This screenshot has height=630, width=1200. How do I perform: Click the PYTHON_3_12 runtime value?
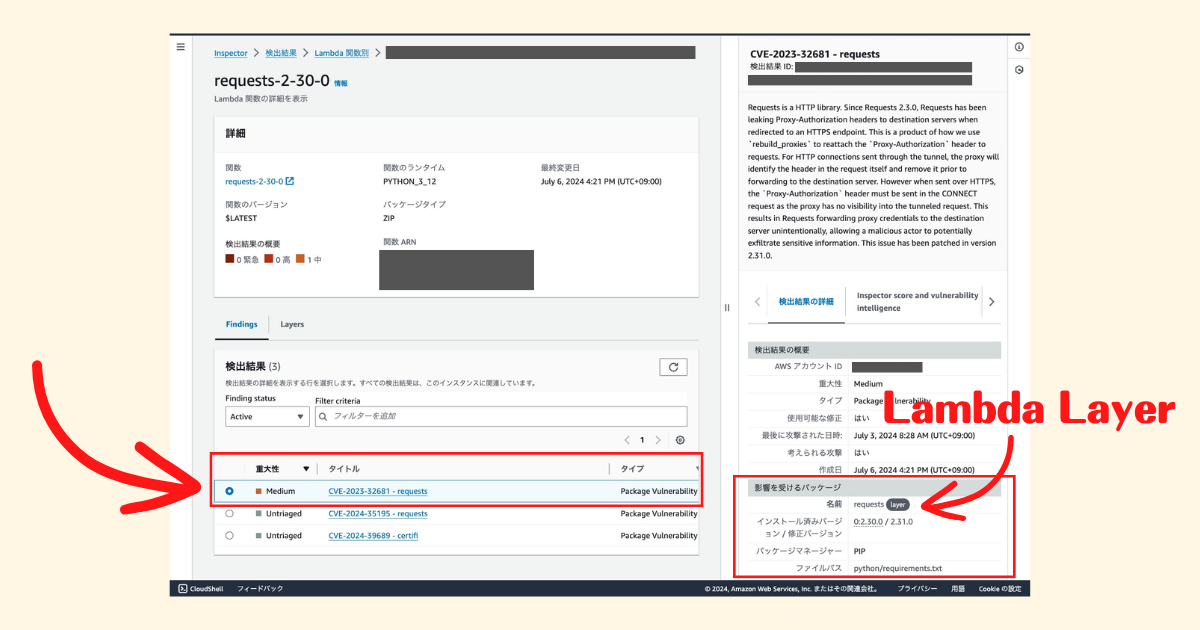410,181
